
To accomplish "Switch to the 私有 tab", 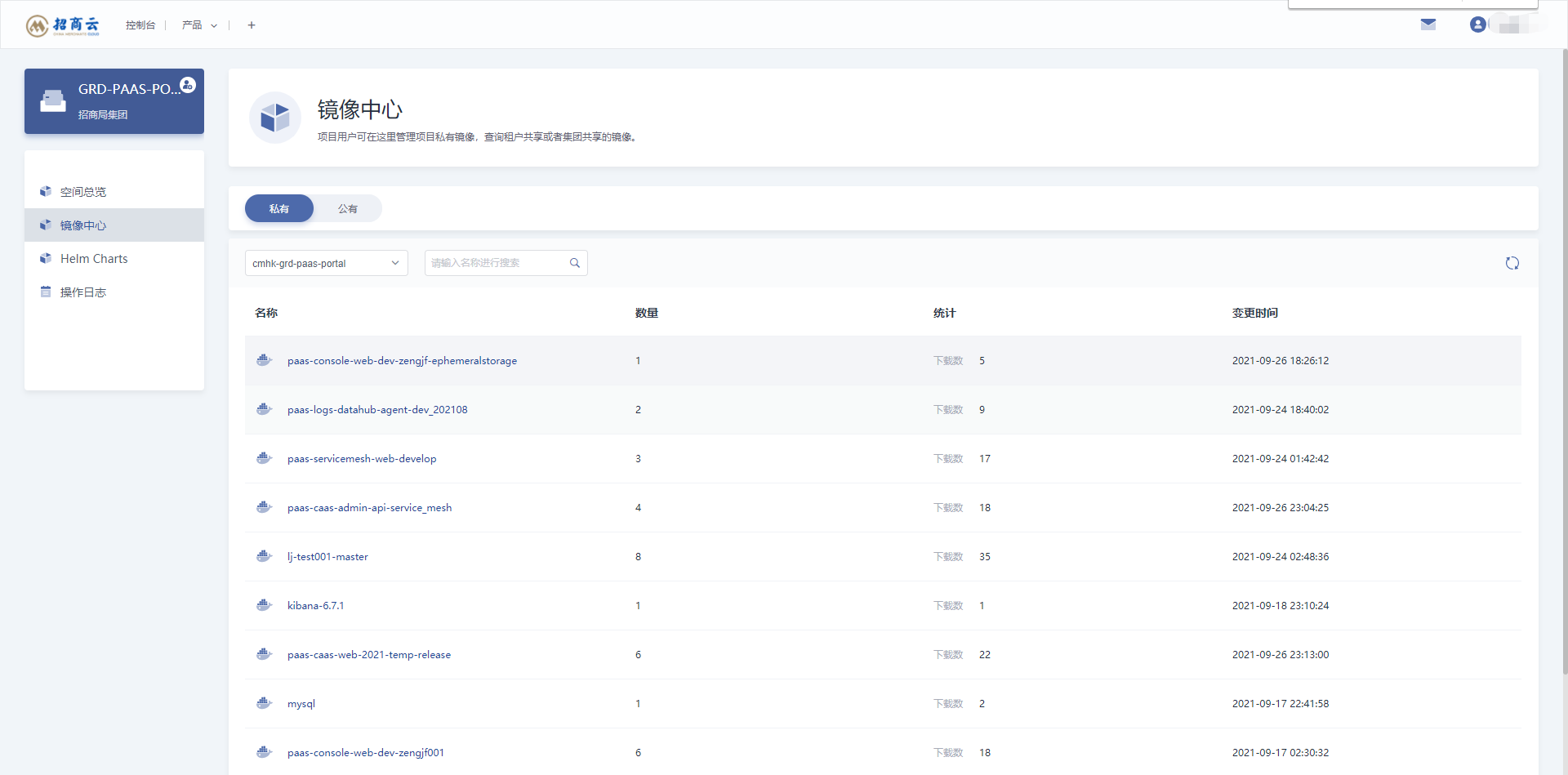I will pos(279,208).
